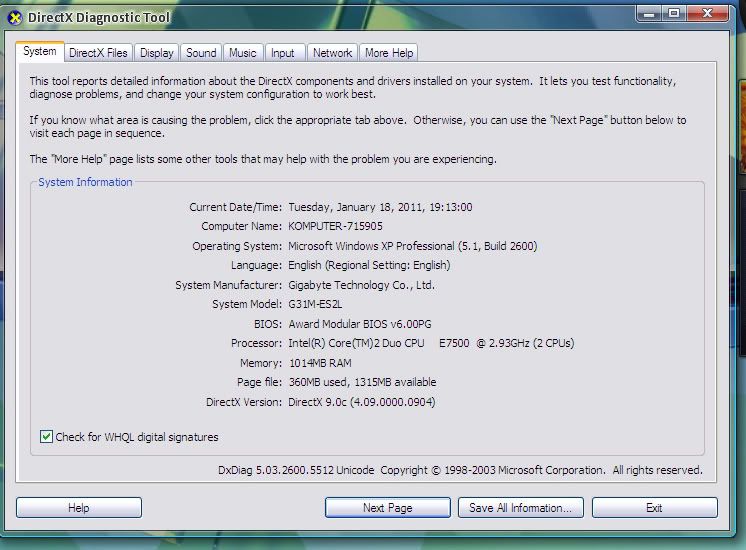Viewport: 746px width, 550px height.
Task: Switch to the Sound tab
Action: coord(201,53)
